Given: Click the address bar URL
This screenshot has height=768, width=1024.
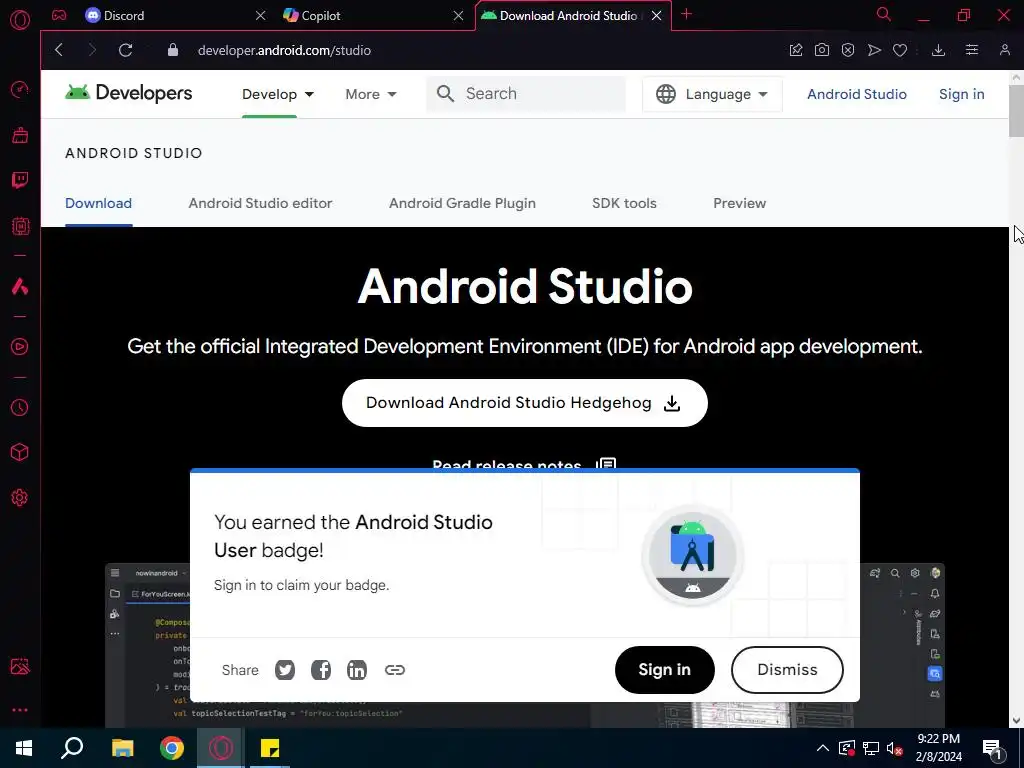Looking at the screenshot, I should [284, 50].
